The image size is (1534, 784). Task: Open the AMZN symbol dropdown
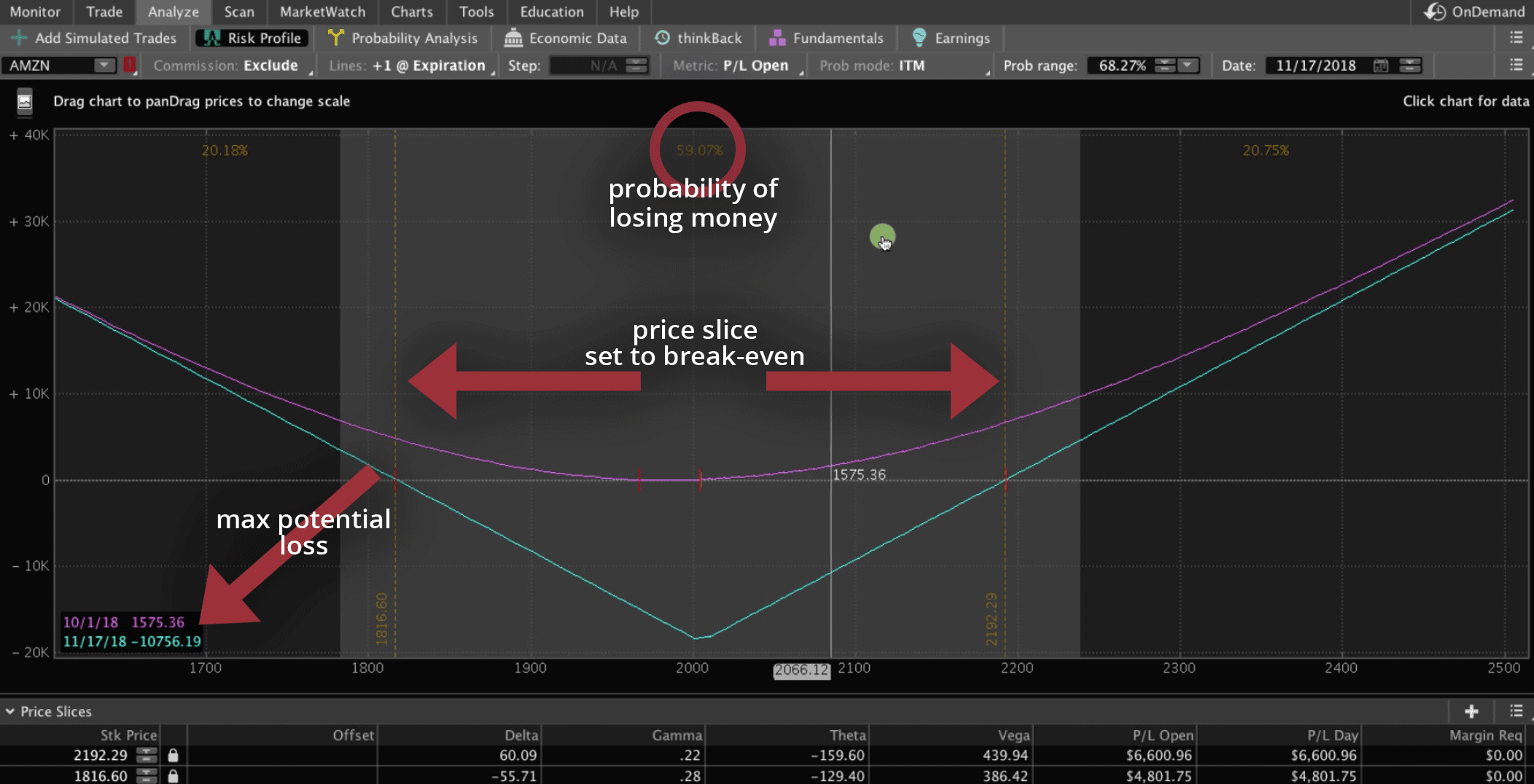[x=102, y=65]
